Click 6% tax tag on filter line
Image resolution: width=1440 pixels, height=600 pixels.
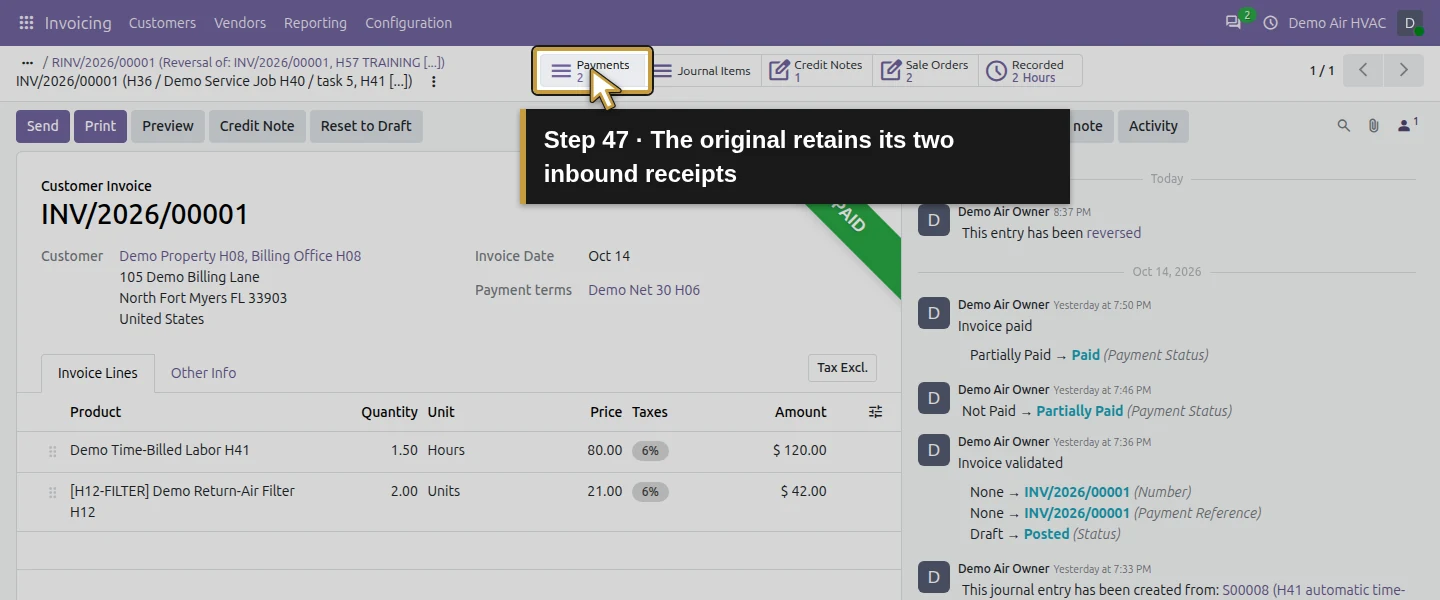click(650, 492)
